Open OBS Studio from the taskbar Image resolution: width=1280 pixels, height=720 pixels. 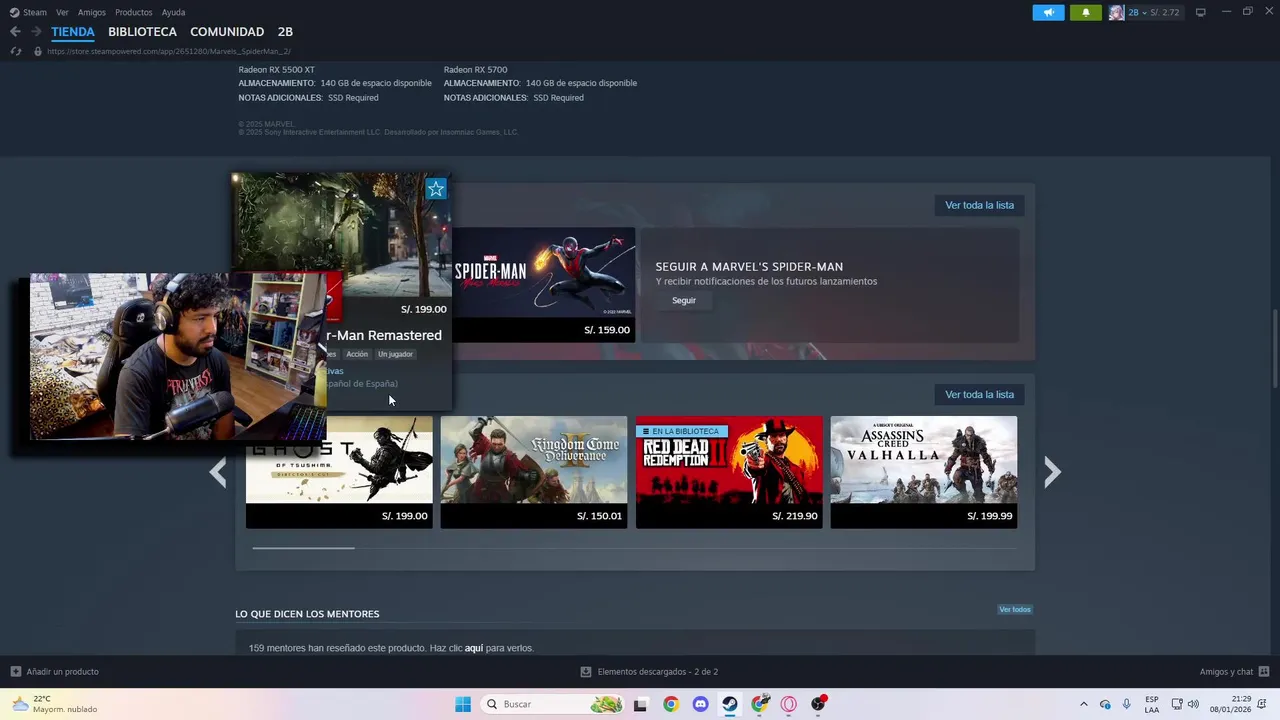[x=819, y=704]
